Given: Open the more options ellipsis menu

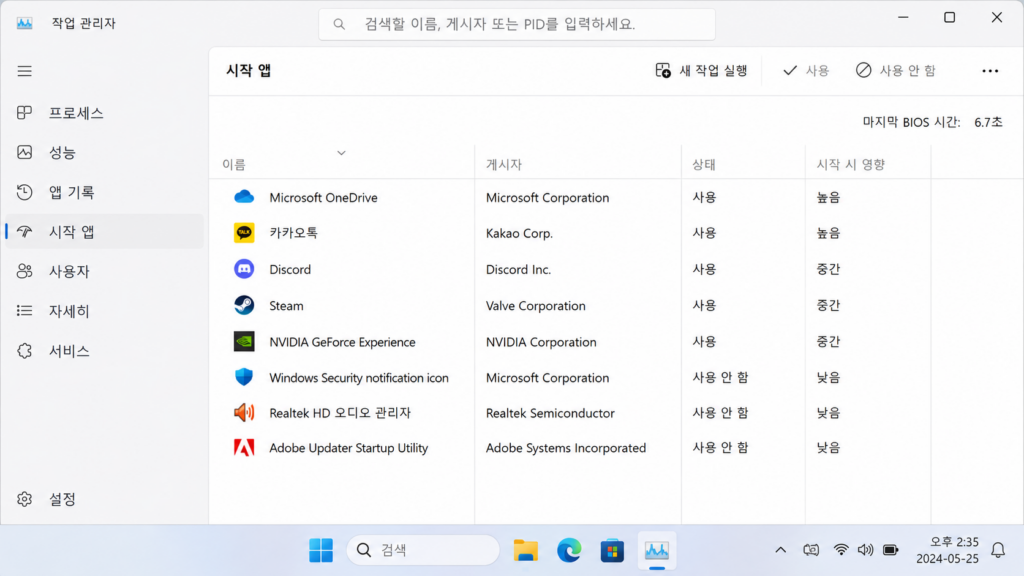Looking at the screenshot, I should pyautogui.click(x=990, y=71).
